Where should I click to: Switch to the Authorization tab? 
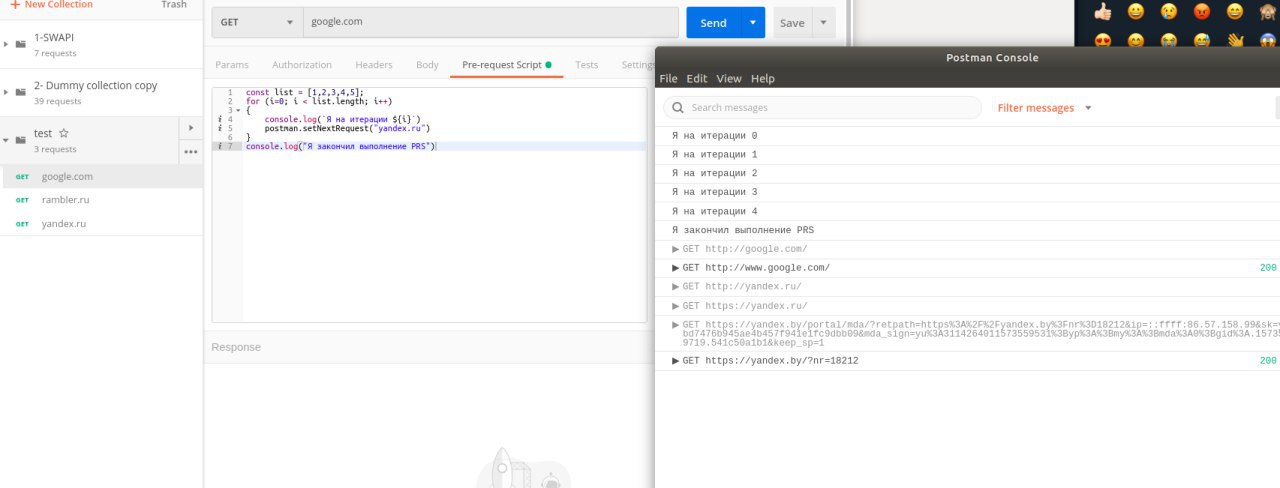(x=302, y=65)
